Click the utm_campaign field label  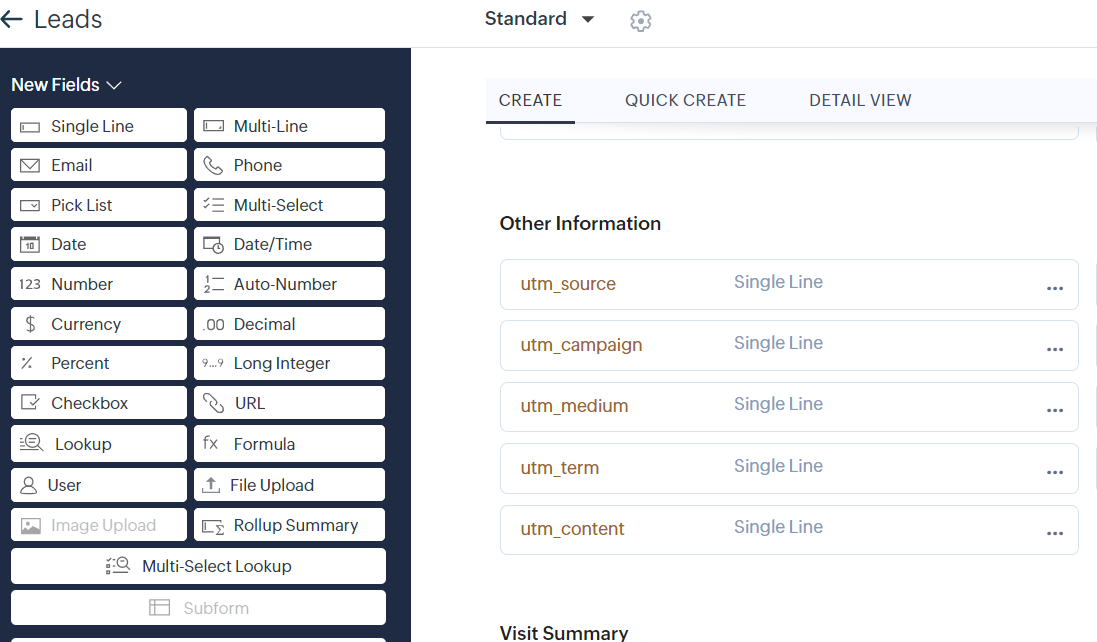(x=581, y=345)
